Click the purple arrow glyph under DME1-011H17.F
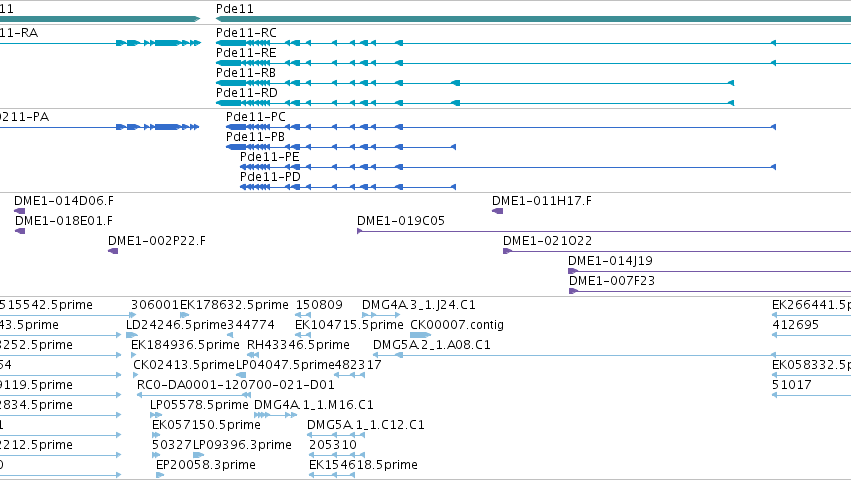 497,211
